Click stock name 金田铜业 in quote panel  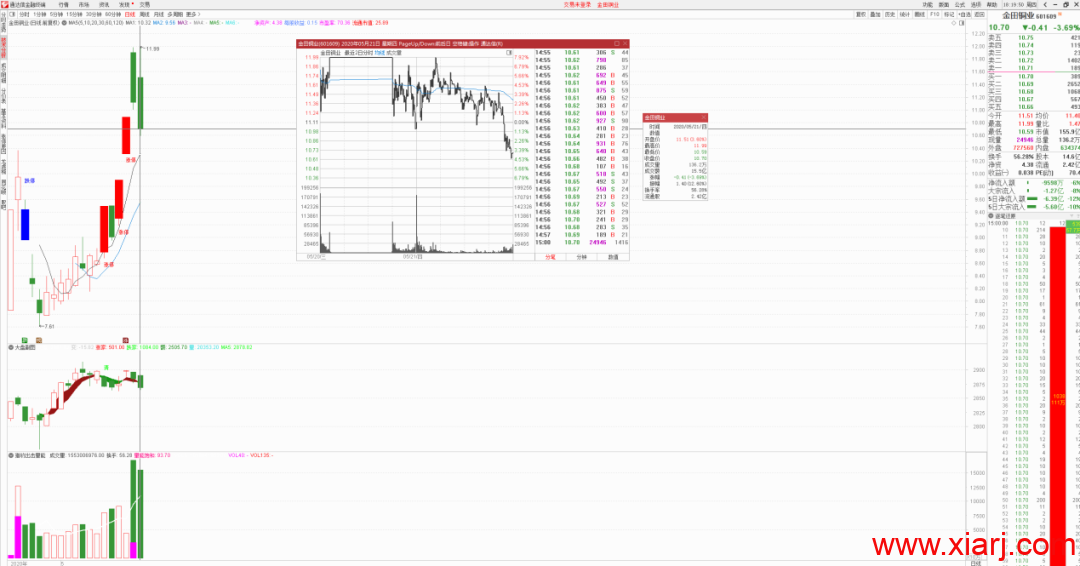point(1019,15)
